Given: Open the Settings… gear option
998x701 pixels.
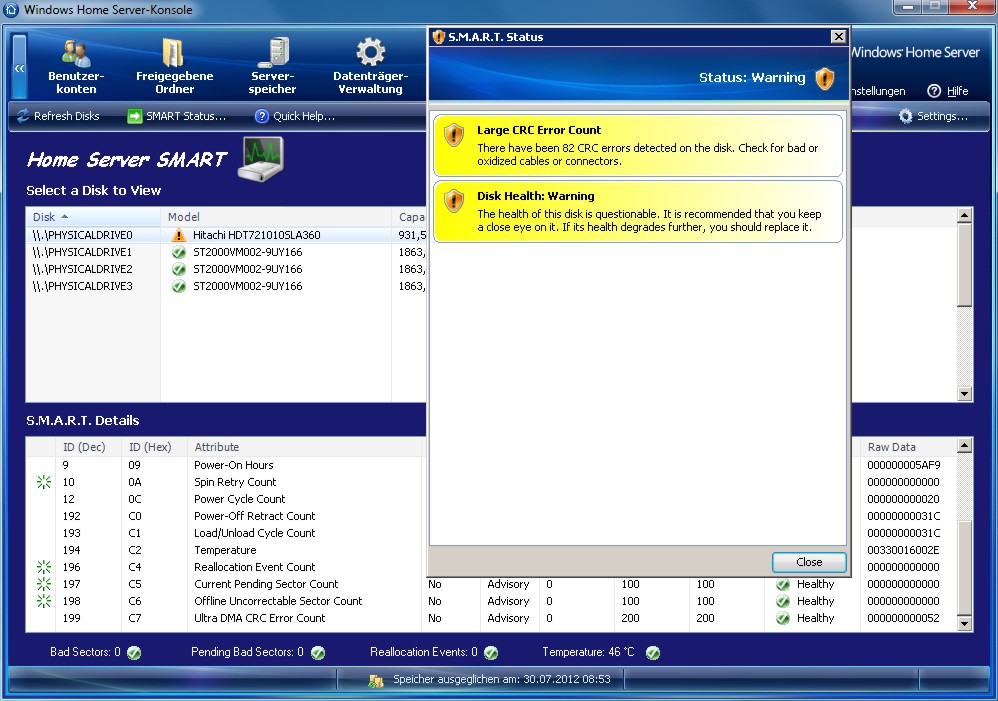Looking at the screenshot, I should (x=934, y=116).
